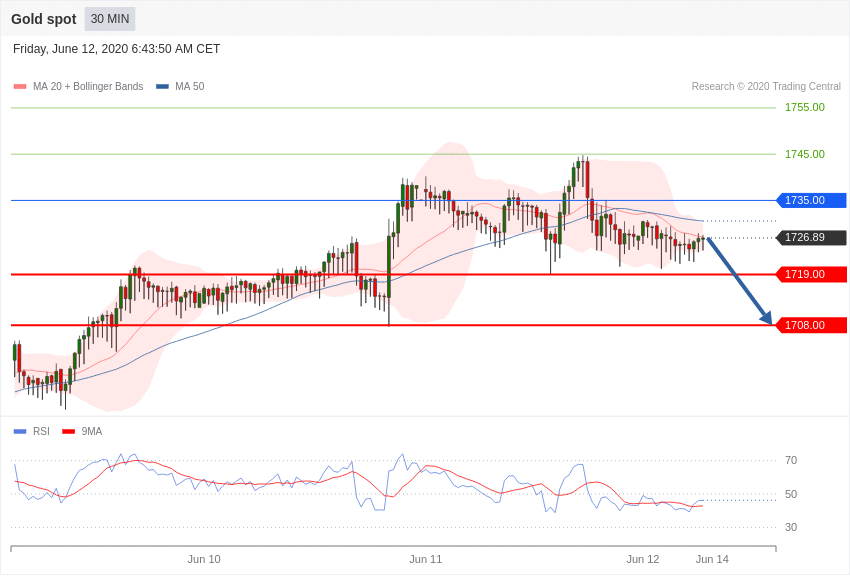Click the 1745.00 resistance level label
Viewport: 850px width, 576px height.
click(x=804, y=154)
